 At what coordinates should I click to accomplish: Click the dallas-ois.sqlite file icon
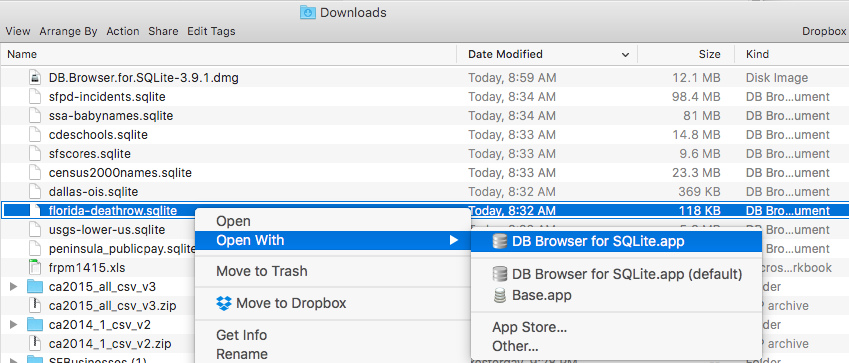[35, 192]
